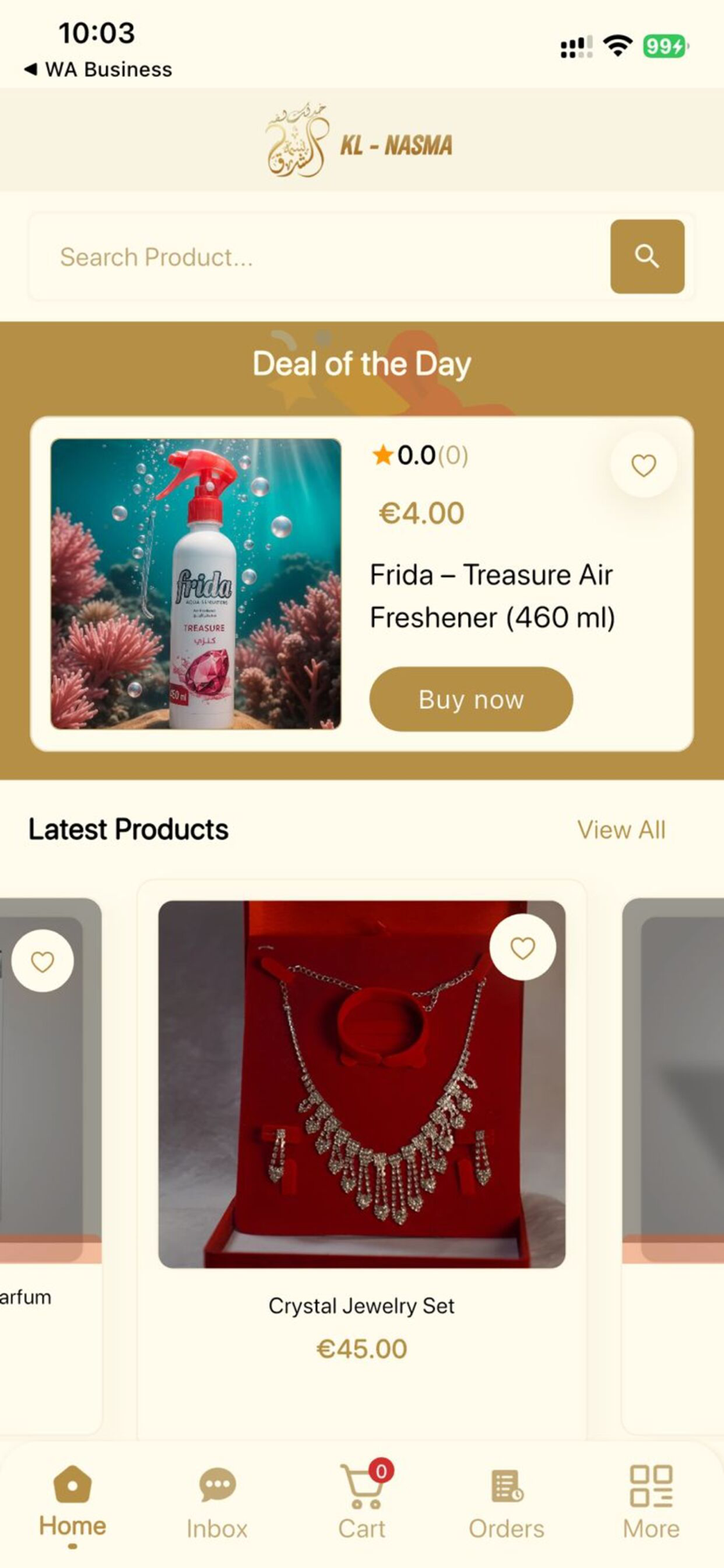Open the Home tab

coord(72,1503)
